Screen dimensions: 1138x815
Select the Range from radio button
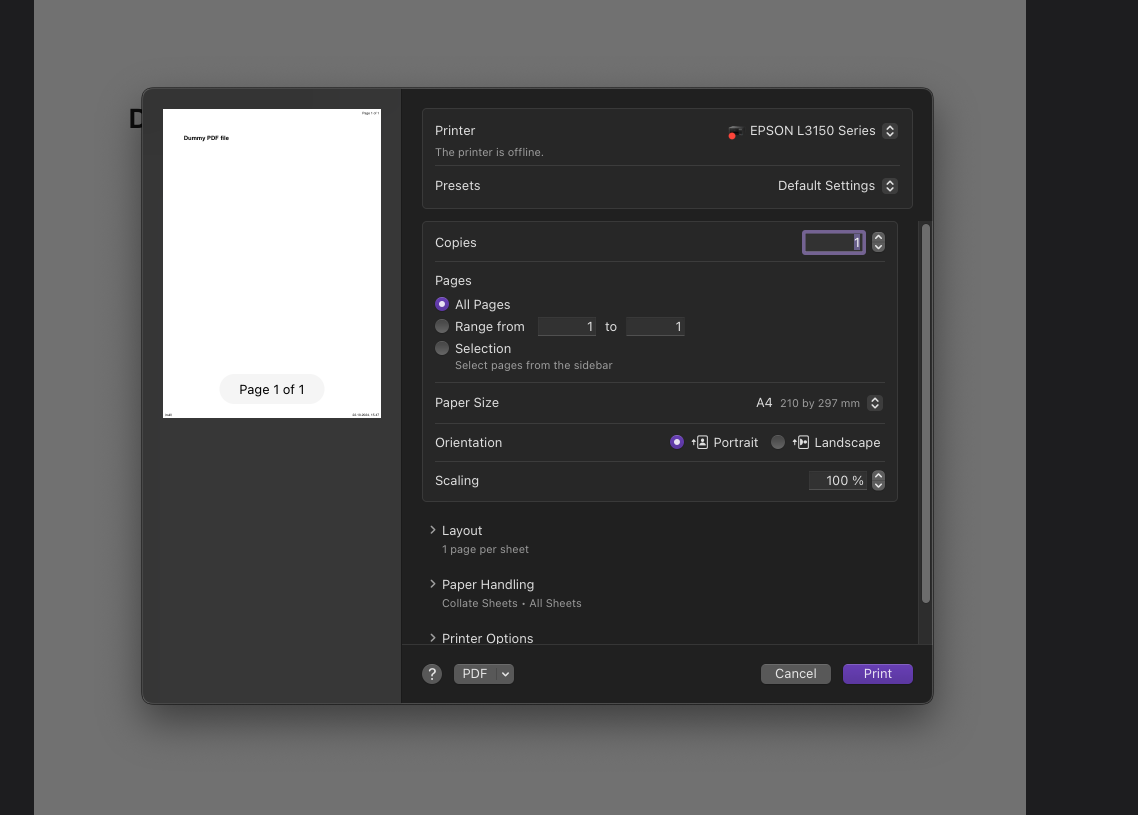pos(442,326)
